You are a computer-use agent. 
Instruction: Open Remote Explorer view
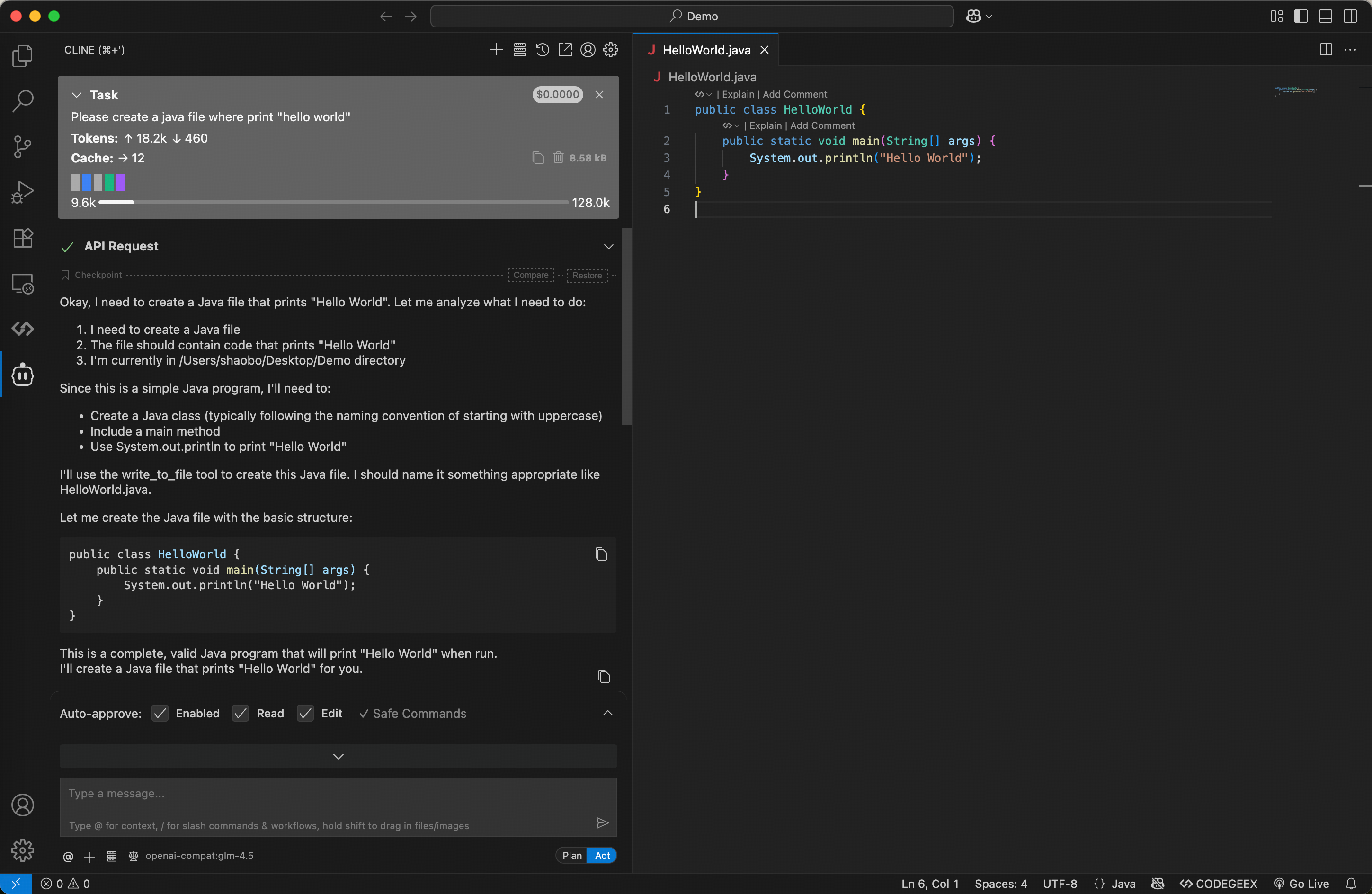click(22, 284)
